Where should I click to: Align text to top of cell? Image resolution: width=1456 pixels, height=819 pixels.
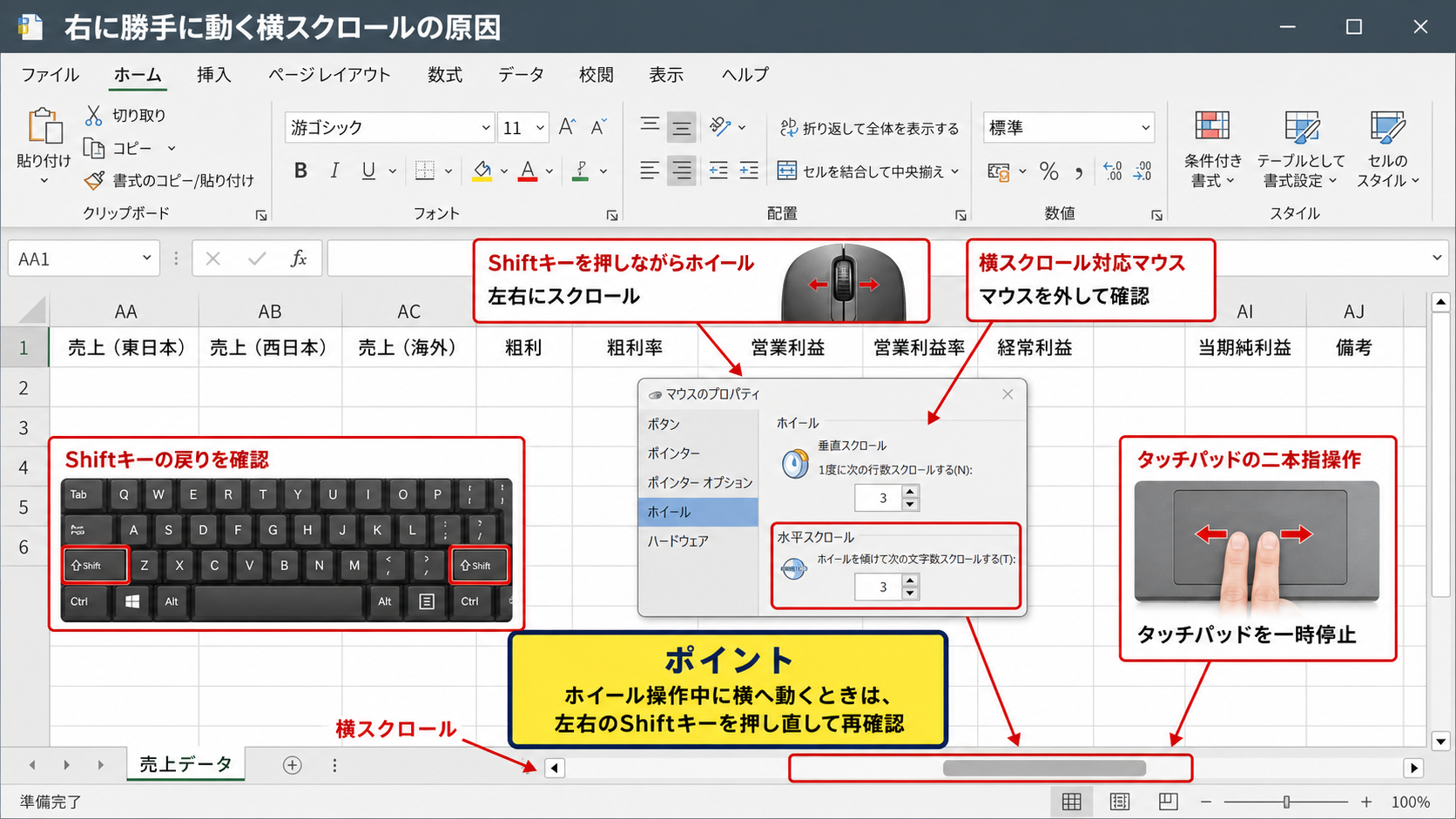click(650, 127)
